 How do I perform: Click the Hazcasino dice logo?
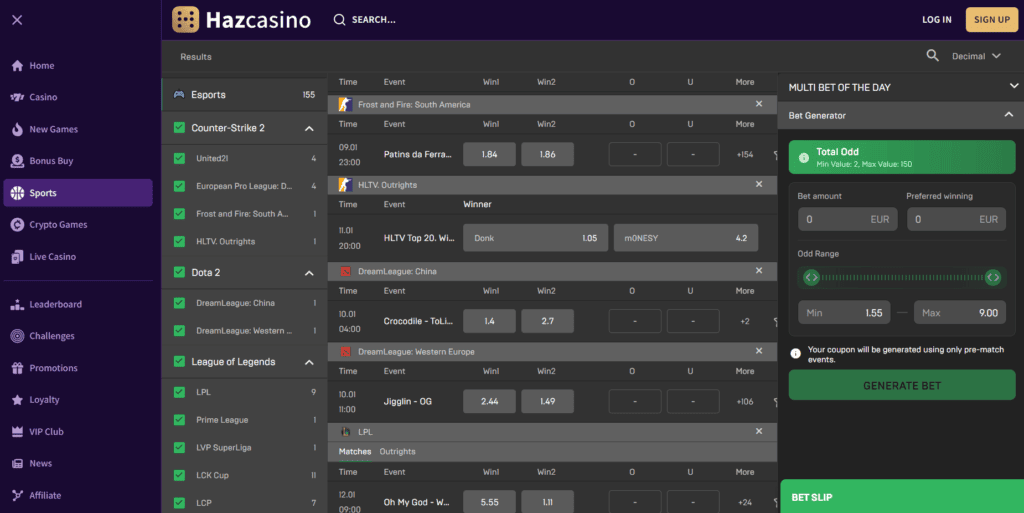[185, 20]
